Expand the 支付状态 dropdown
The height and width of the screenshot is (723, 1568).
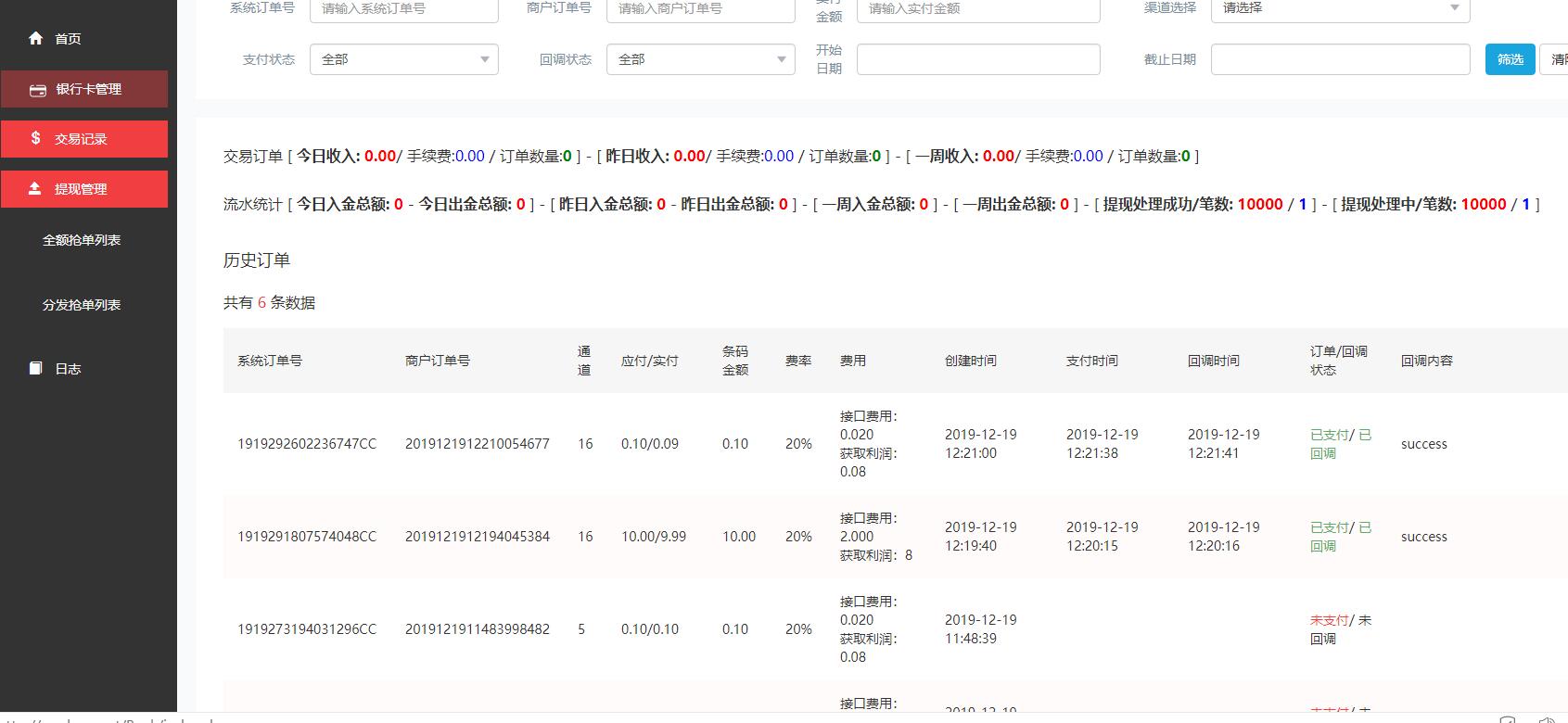403,59
